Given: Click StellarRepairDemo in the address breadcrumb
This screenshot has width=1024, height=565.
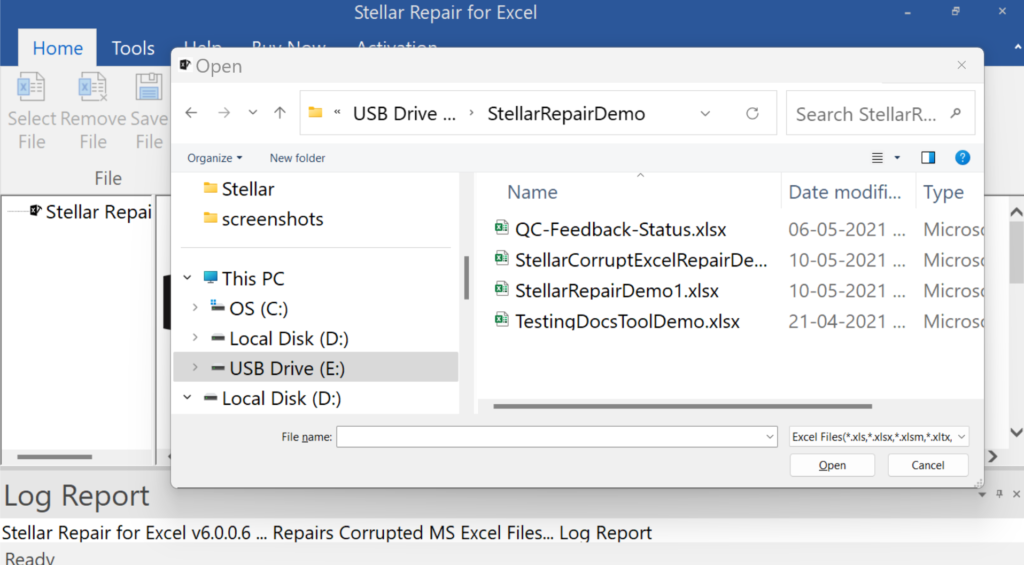Looking at the screenshot, I should [566, 114].
